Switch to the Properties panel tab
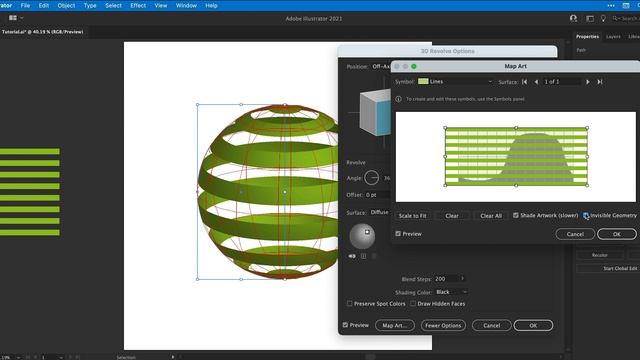640x360 pixels. point(587,36)
